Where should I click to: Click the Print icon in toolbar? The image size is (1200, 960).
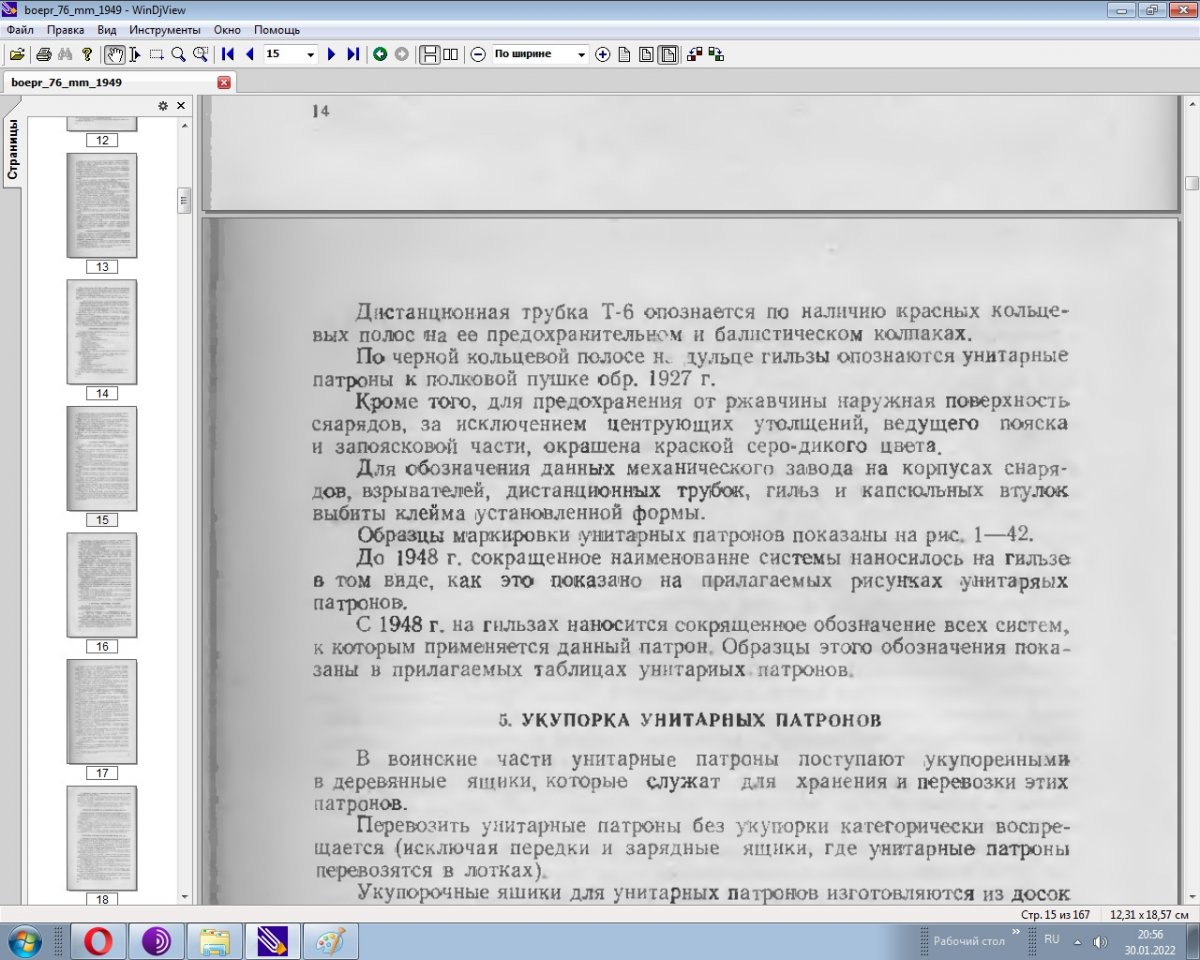pos(44,54)
